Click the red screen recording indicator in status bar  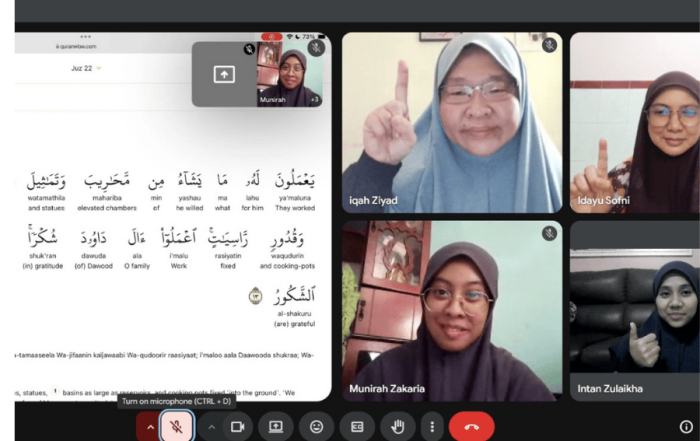tap(271, 37)
